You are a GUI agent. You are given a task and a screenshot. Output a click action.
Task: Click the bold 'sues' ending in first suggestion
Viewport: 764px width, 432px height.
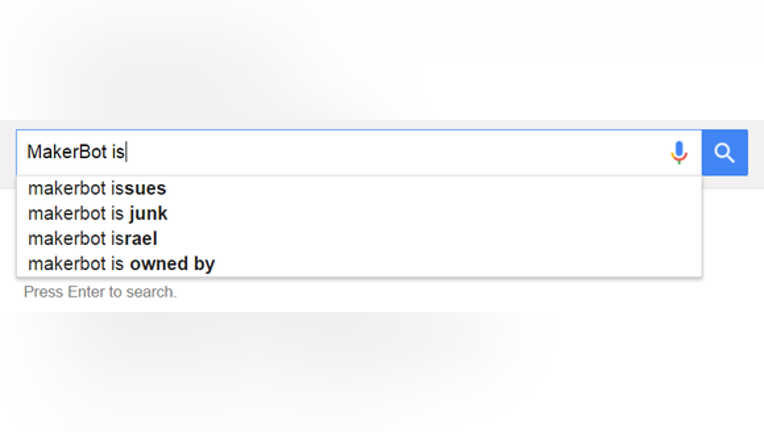145,188
